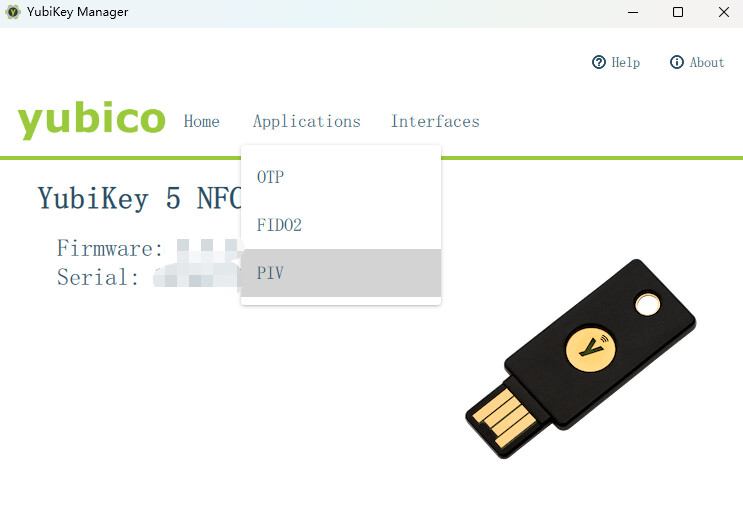Screen dimensions: 743x513
Task: Click the green yubico logo
Action: [91, 120]
